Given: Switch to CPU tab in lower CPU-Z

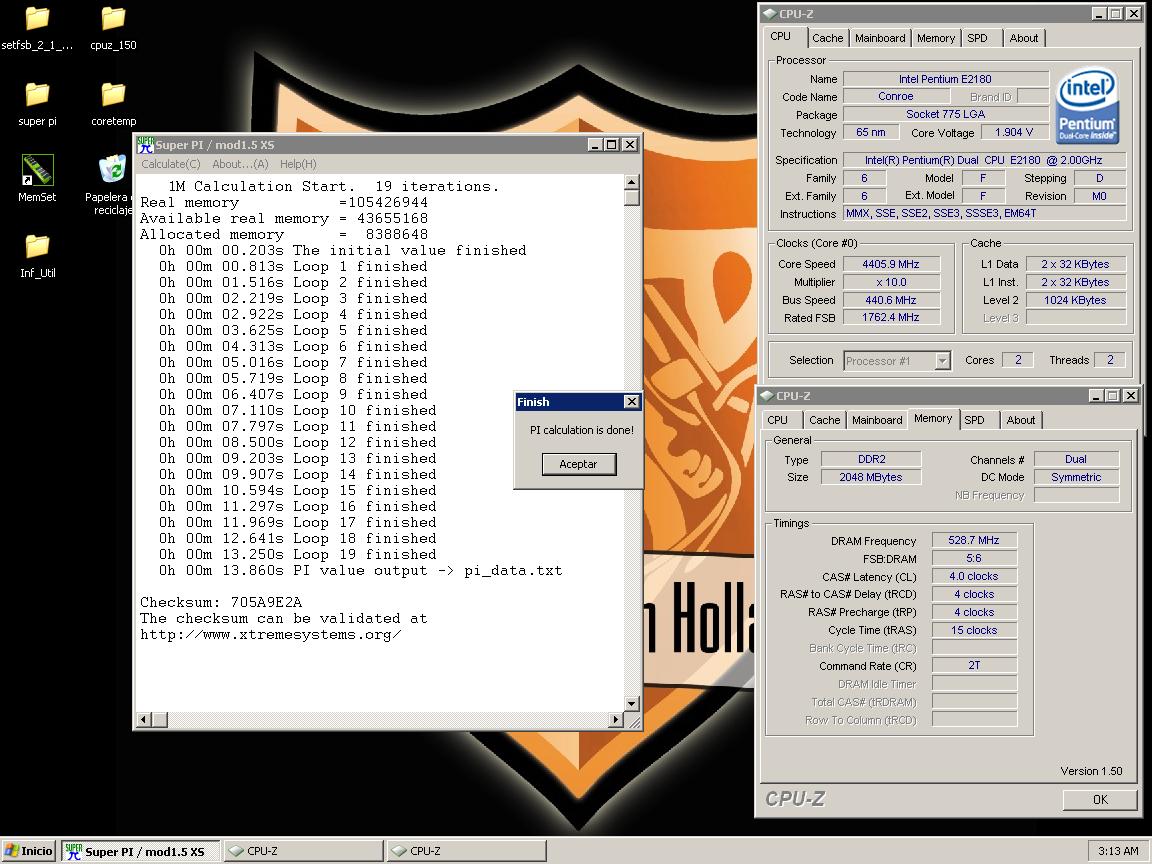Looking at the screenshot, I should click(777, 420).
